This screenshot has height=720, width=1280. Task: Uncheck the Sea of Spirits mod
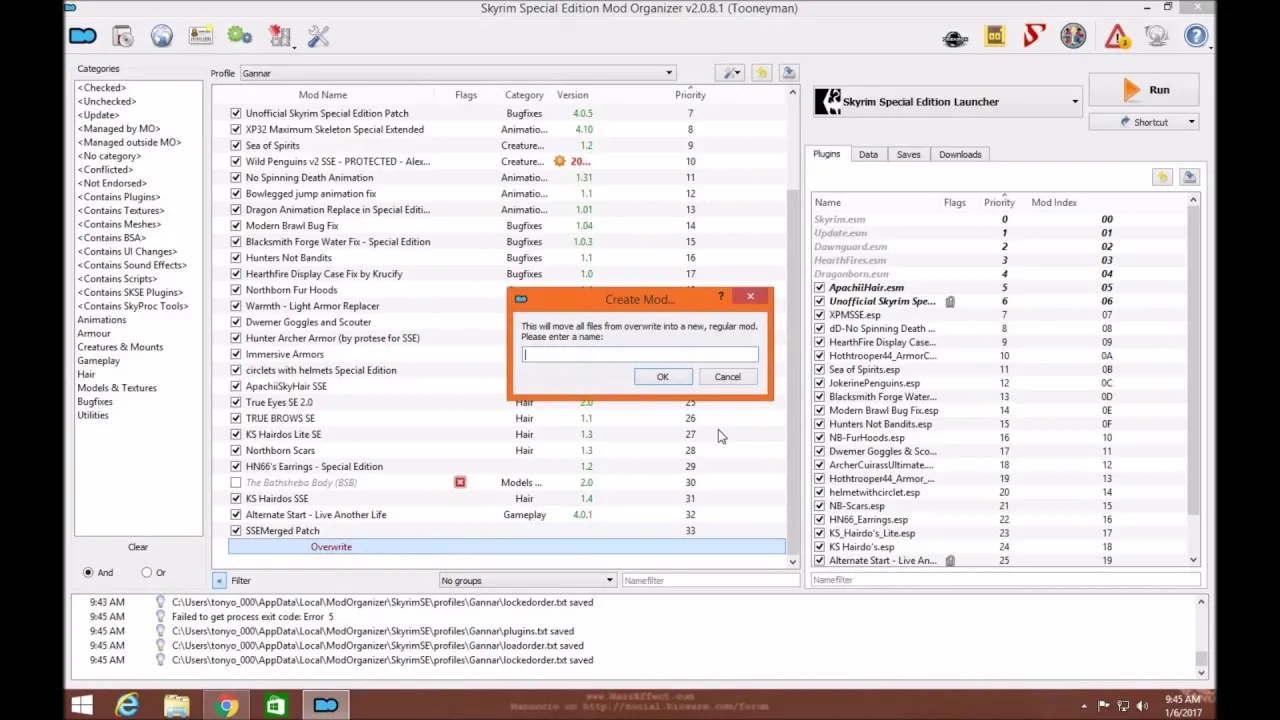[235, 145]
